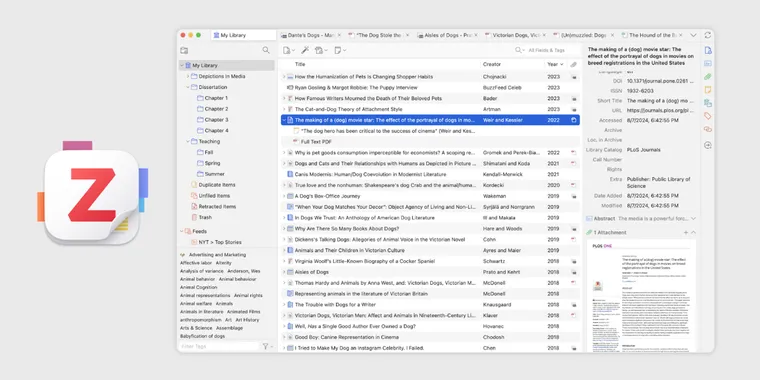Select the 'Babyfication of dogs' tag
Screen dimensions: 760x380
pos(202,336)
